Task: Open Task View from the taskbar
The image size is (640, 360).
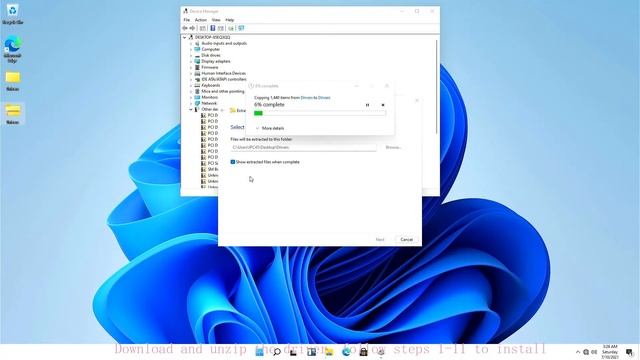Action: pos(294,351)
